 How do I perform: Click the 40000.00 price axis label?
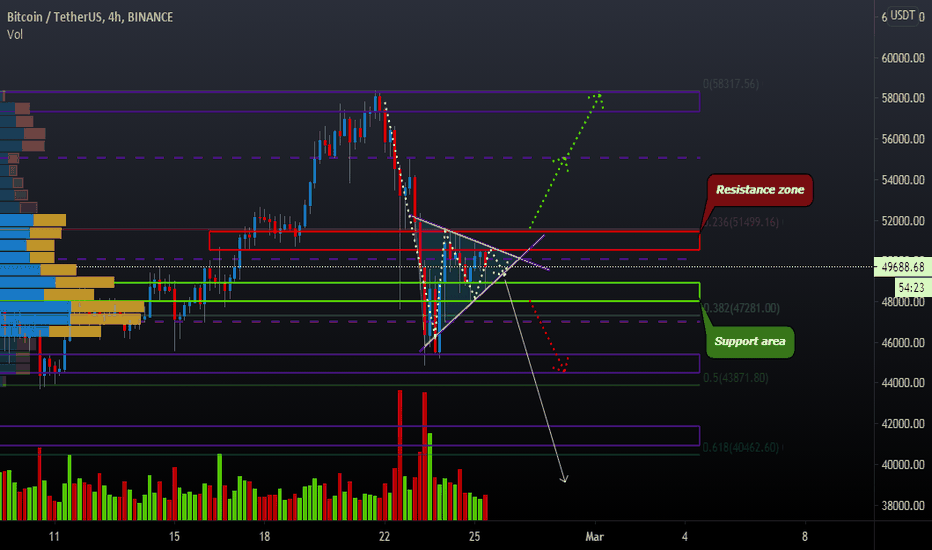coord(903,464)
